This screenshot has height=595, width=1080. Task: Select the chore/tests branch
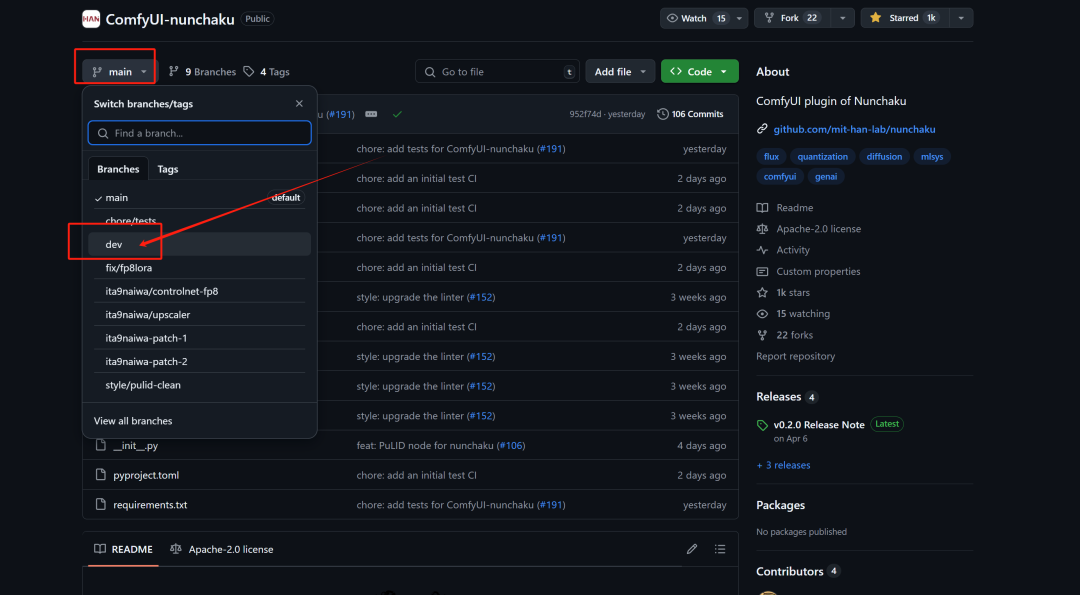(200, 221)
